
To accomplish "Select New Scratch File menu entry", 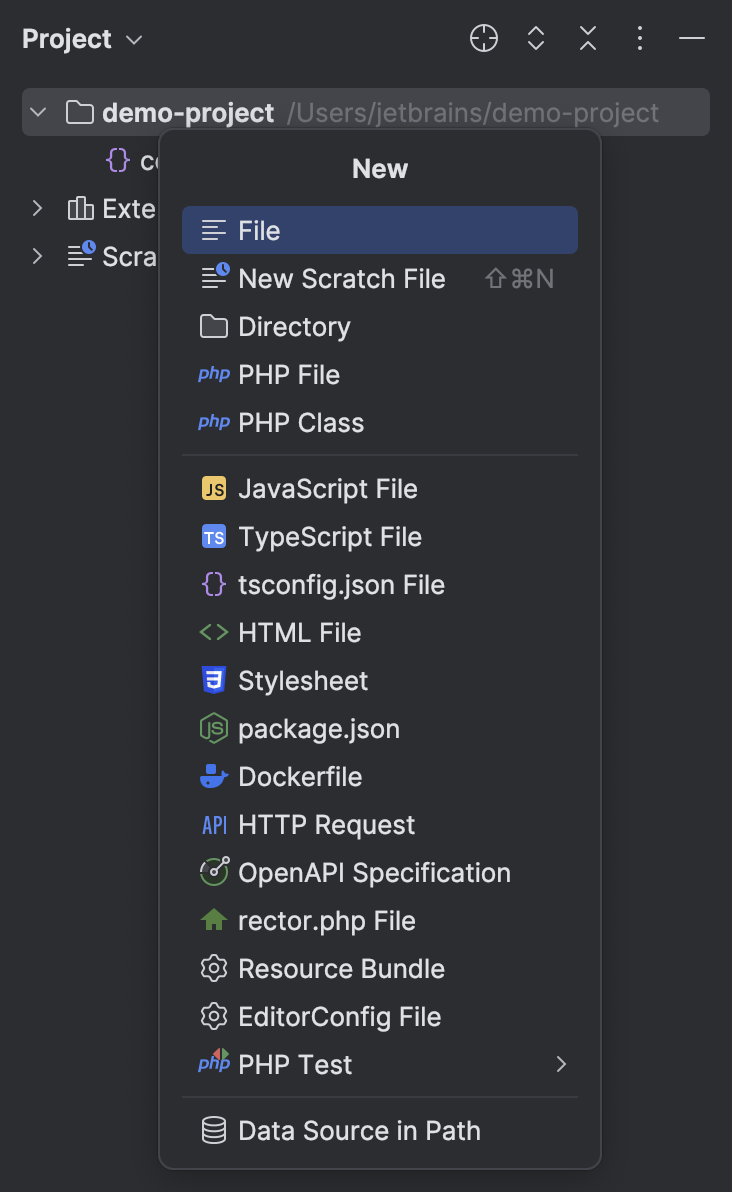I will (x=341, y=279).
